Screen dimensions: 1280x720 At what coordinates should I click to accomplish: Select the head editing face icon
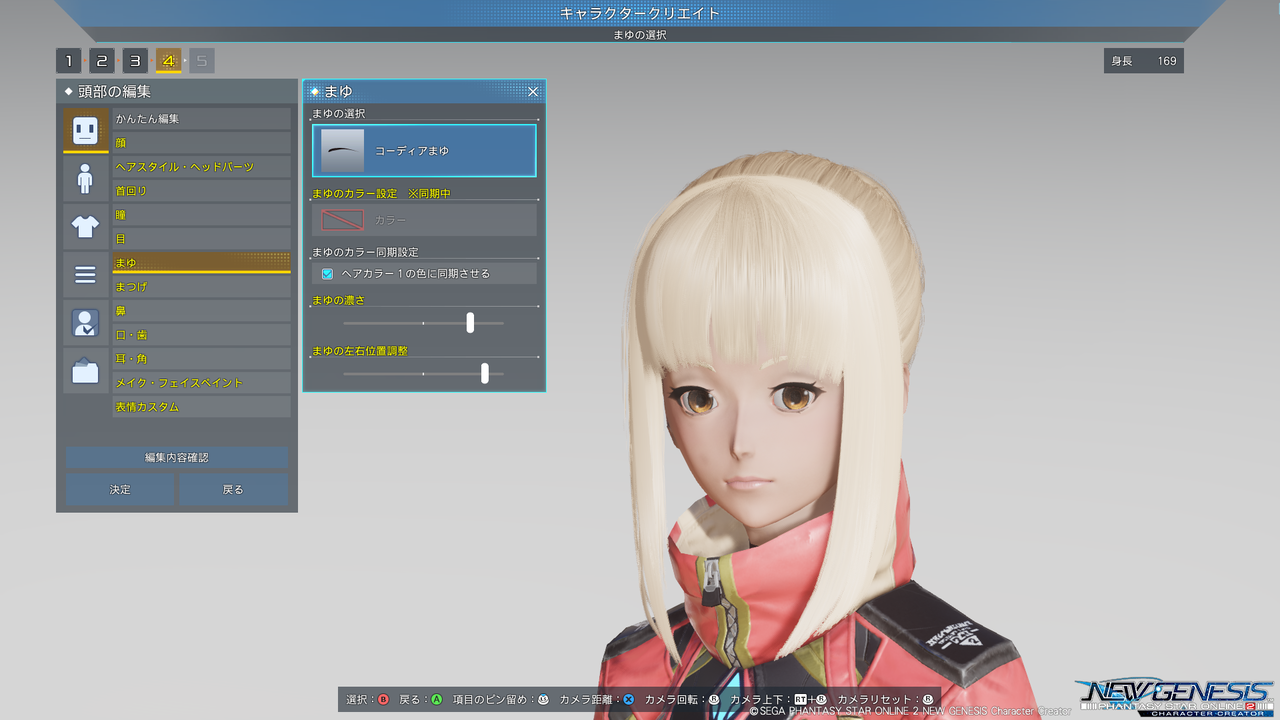85,130
